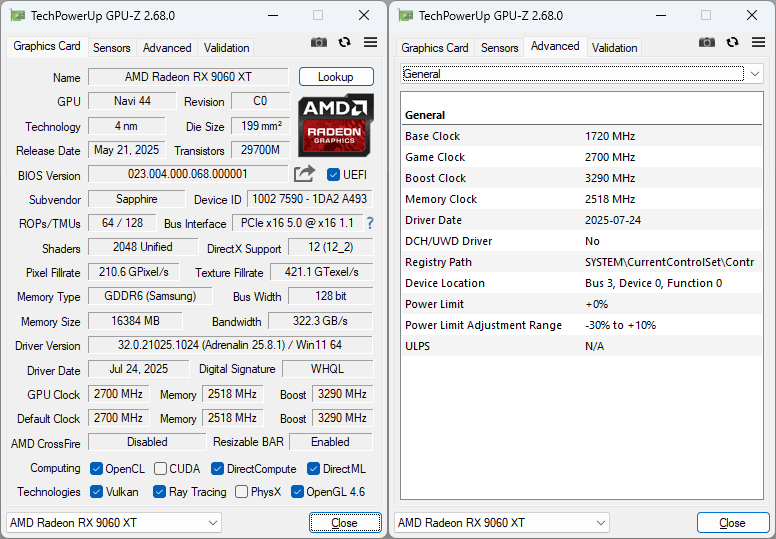Switch to Sensors tab in left window
This screenshot has width=776, height=539.
pos(112,48)
